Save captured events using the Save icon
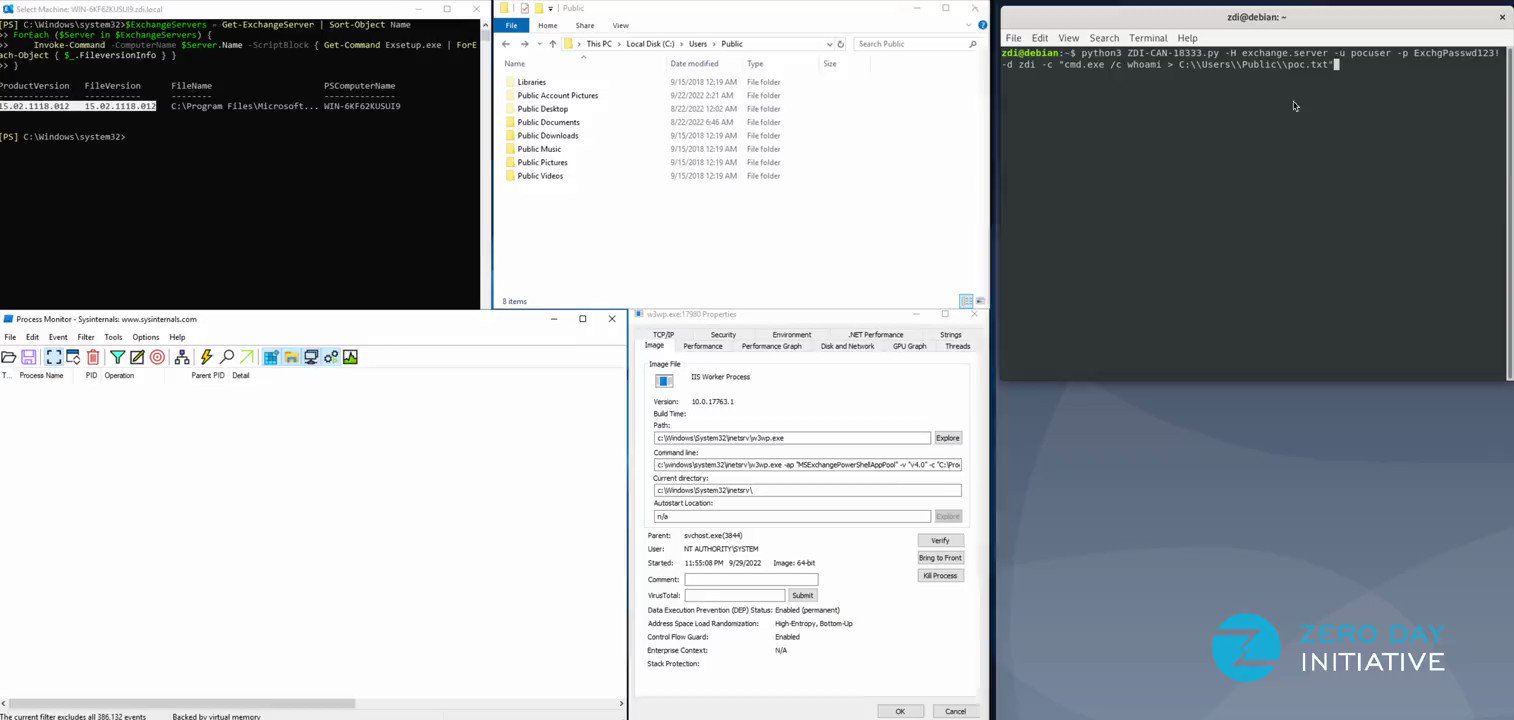Viewport: 1514px width, 720px height. pyautogui.click(x=27, y=357)
